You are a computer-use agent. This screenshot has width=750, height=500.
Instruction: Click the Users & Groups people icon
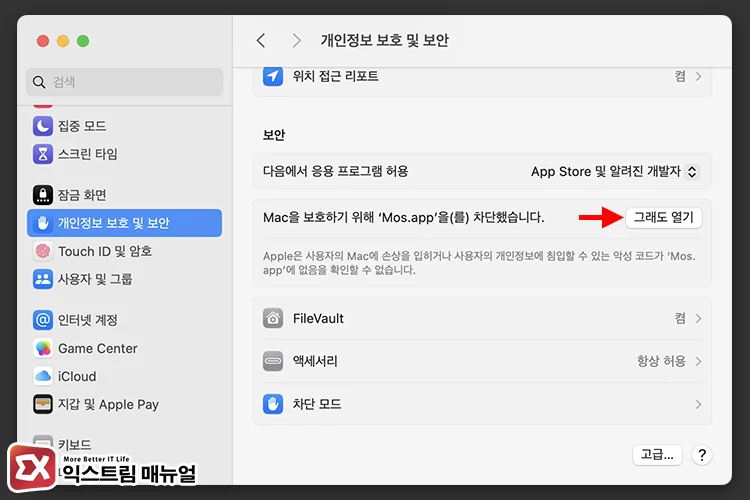click(x=43, y=279)
